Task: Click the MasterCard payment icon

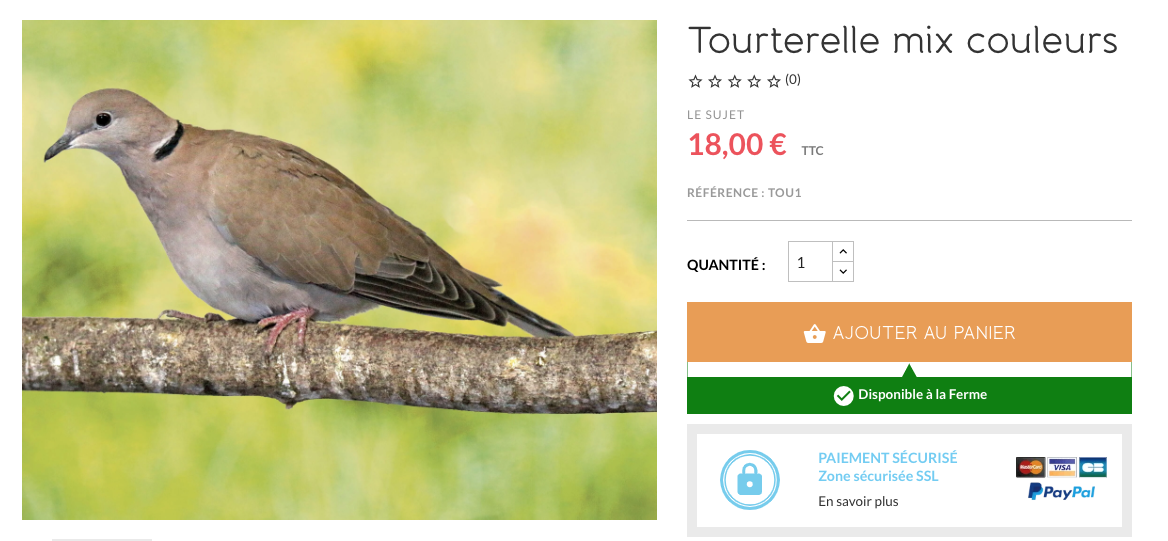Action: (x=1030, y=467)
